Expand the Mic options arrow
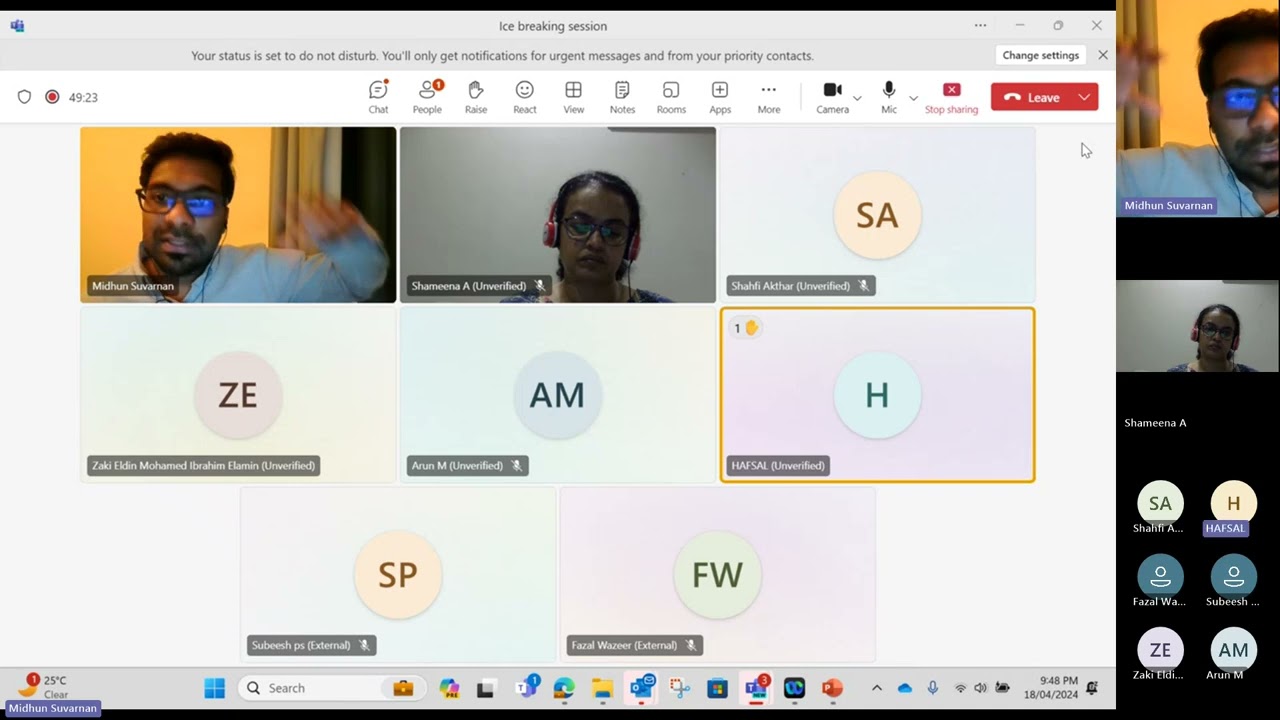This screenshot has width=1280, height=720. pyautogui.click(x=913, y=98)
